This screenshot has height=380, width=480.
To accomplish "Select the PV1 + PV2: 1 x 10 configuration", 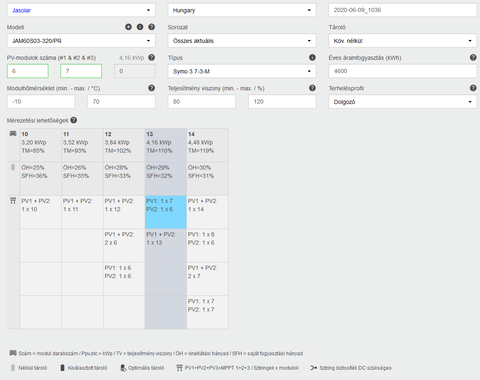I will pos(41,212).
